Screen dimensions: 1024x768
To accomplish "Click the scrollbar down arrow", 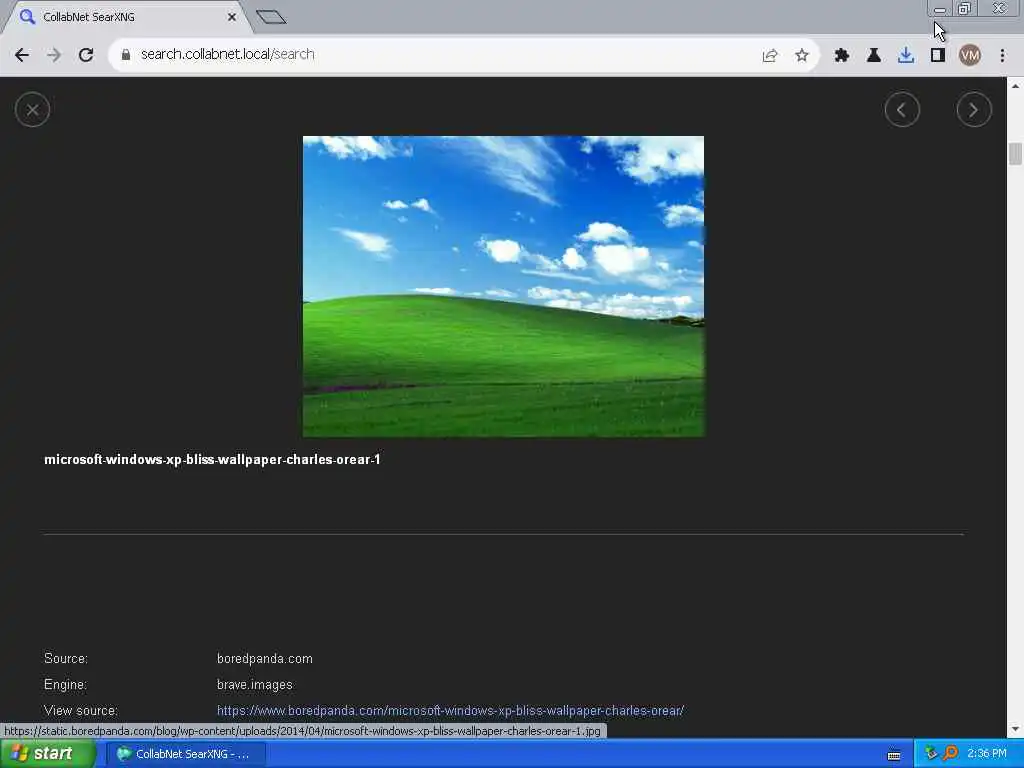I will tap(1015, 729).
